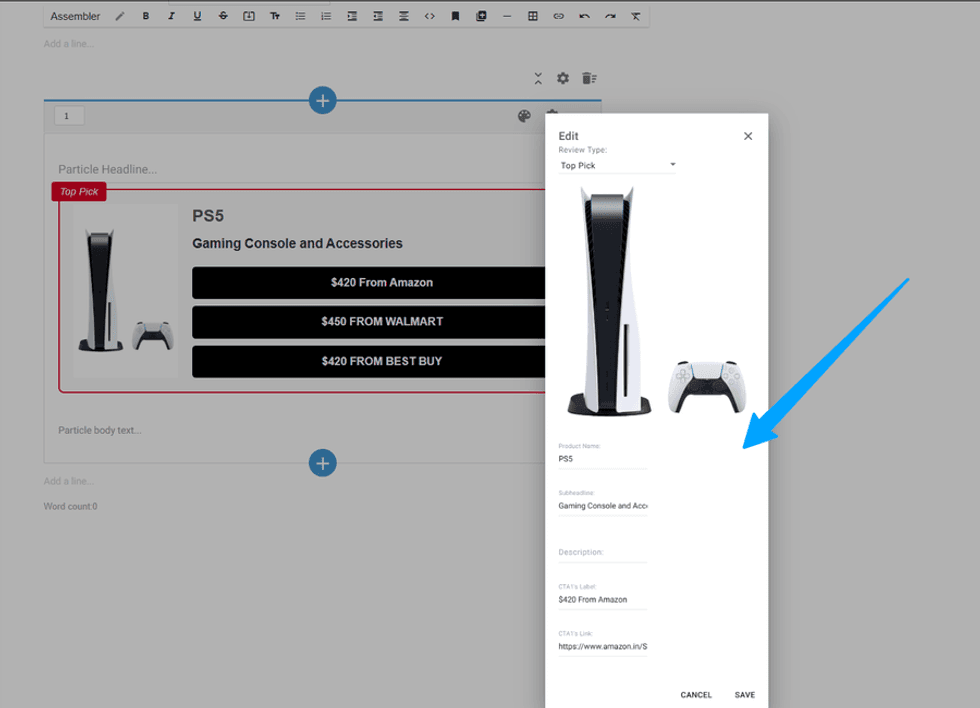The width and height of the screenshot is (980, 708).
Task: Toggle underline formatting
Action: 198,16
